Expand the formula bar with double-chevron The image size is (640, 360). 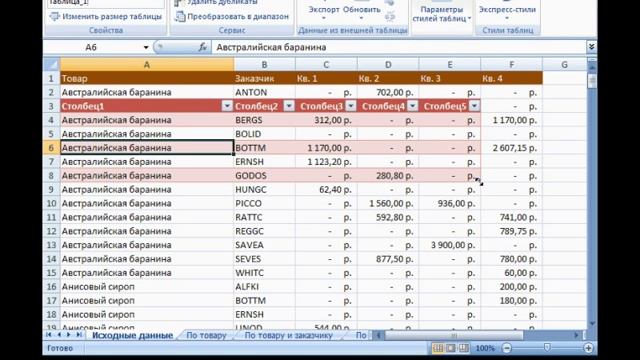click(591, 47)
